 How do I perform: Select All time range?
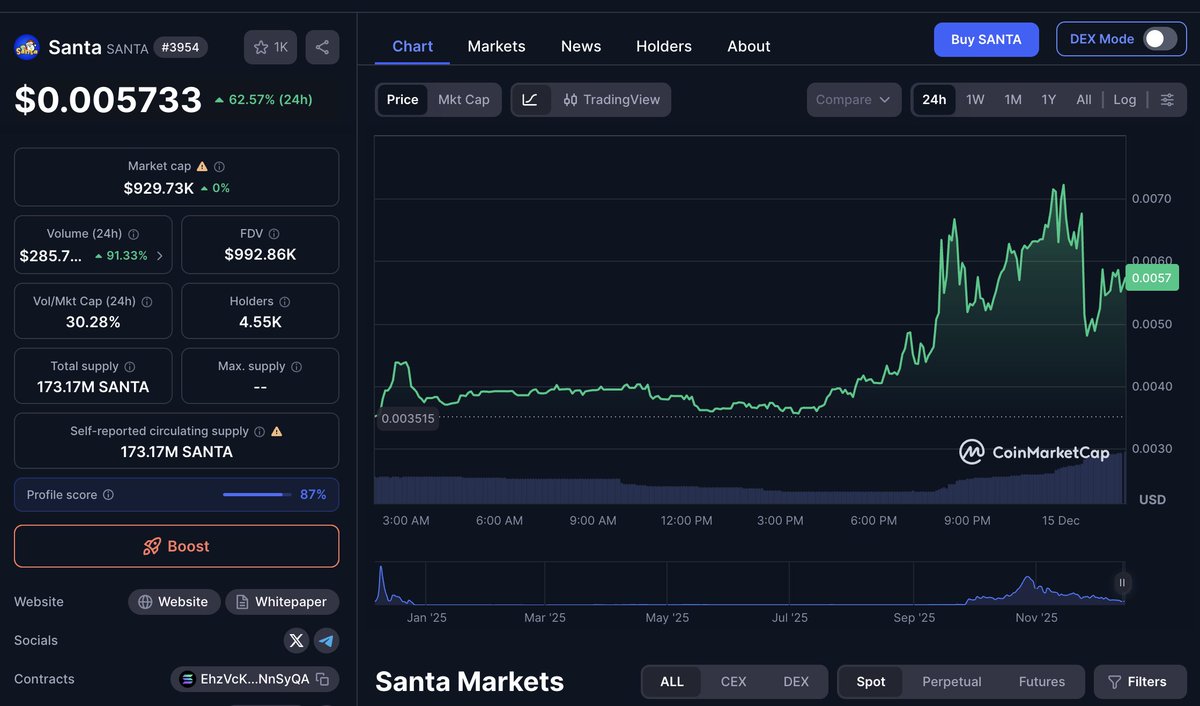pyautogui.click(x=1084, y=99)
